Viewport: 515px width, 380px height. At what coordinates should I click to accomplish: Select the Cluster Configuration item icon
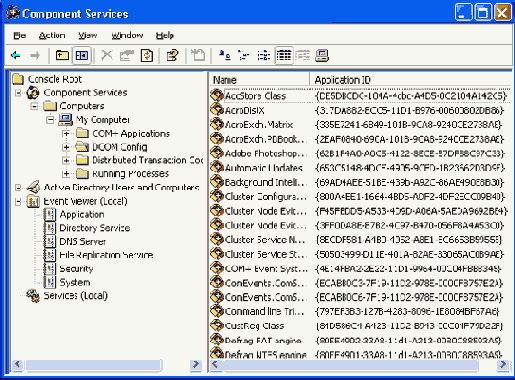click(x=217, y=196)
